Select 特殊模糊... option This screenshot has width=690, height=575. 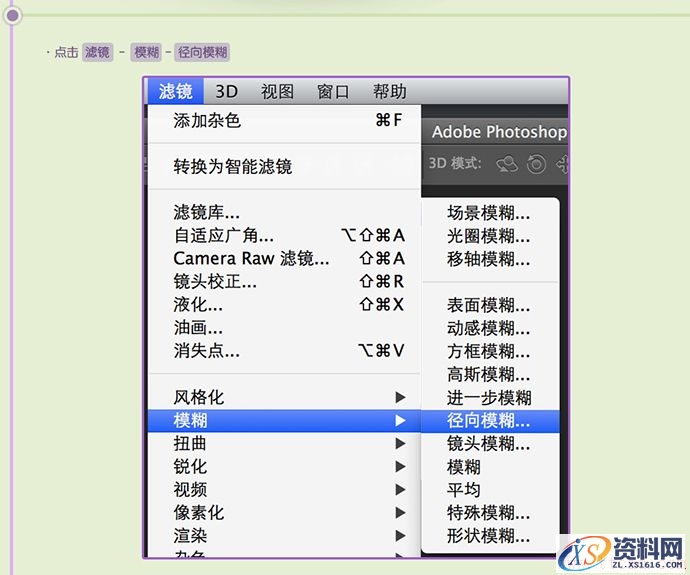(490, 512)
